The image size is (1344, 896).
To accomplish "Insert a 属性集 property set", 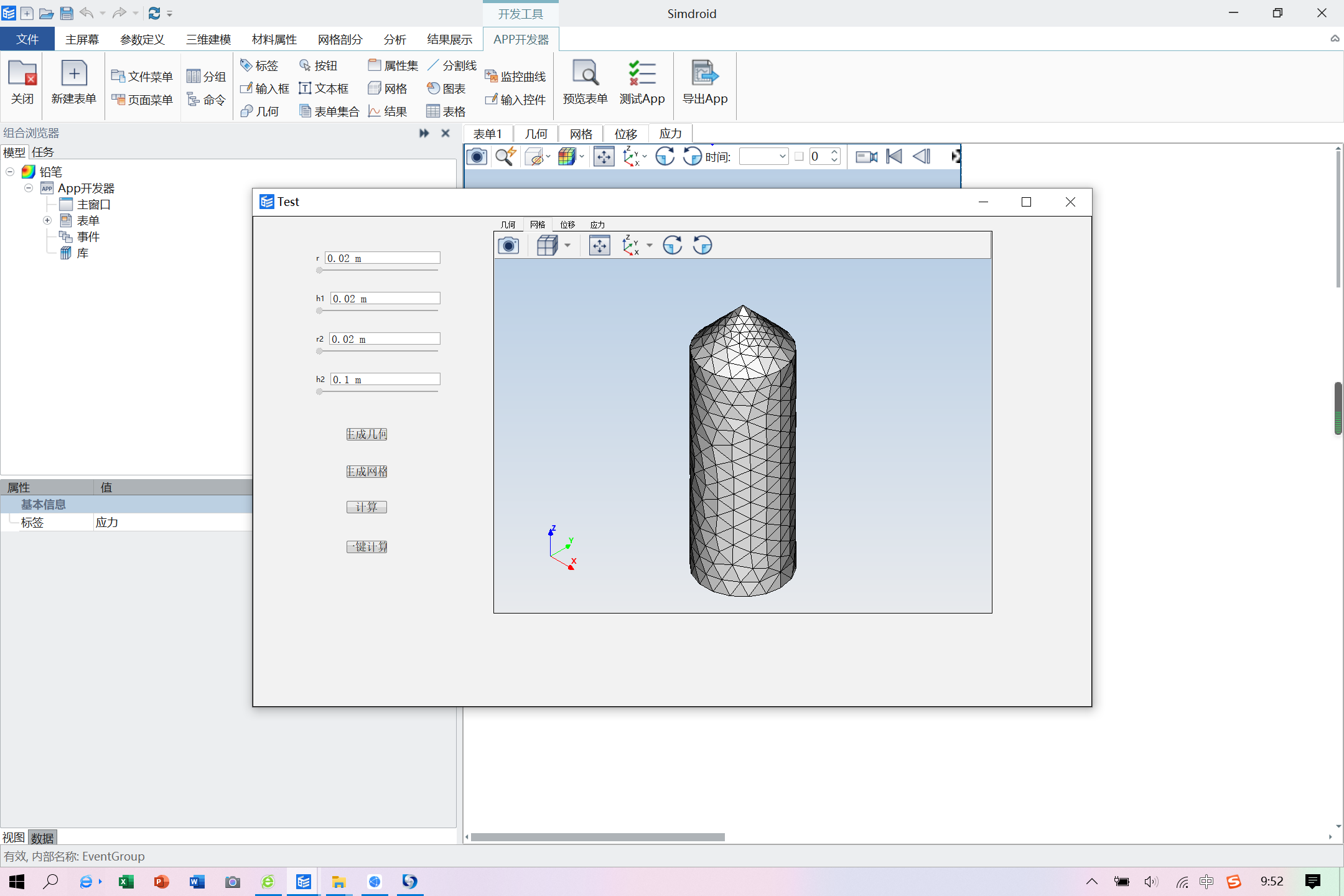I will (x=393, y=65).
